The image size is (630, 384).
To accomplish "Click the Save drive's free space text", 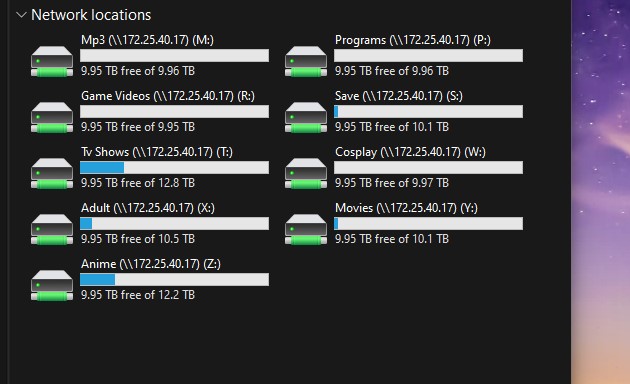I will click(x=392, y=127).
